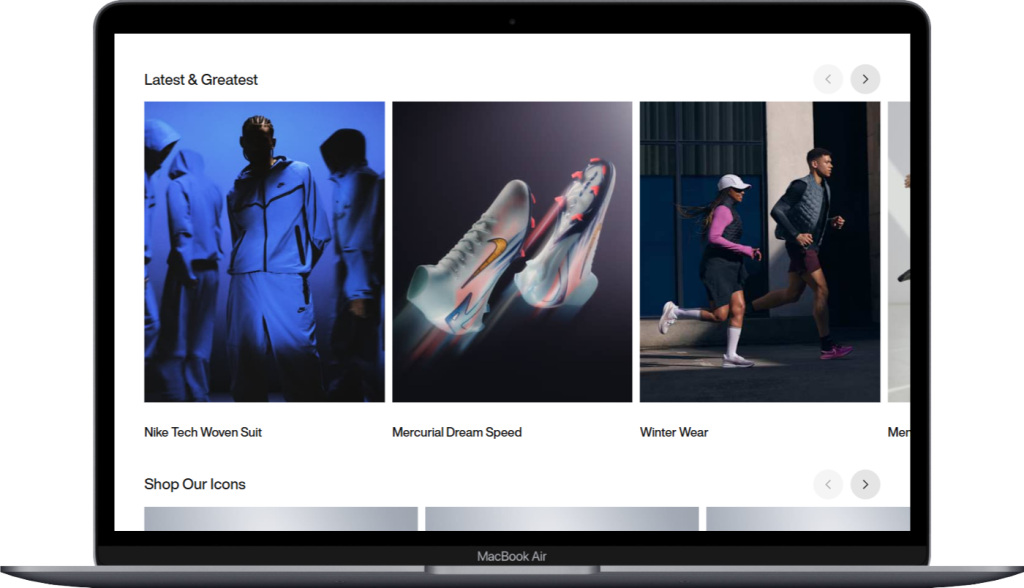Click the Shop Our Icons section heading
1024x588 pixels.
(195, 485)
